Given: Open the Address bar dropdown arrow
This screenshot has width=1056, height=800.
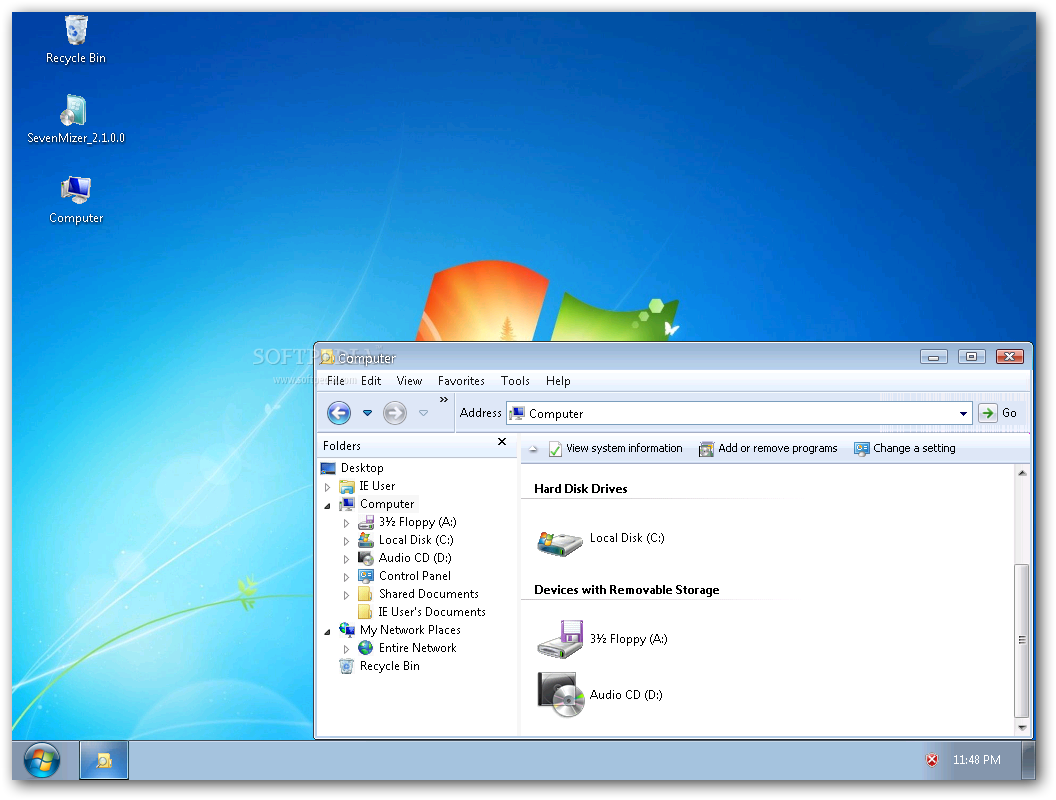Looking at the screenshot, I should tap(963, 413).
